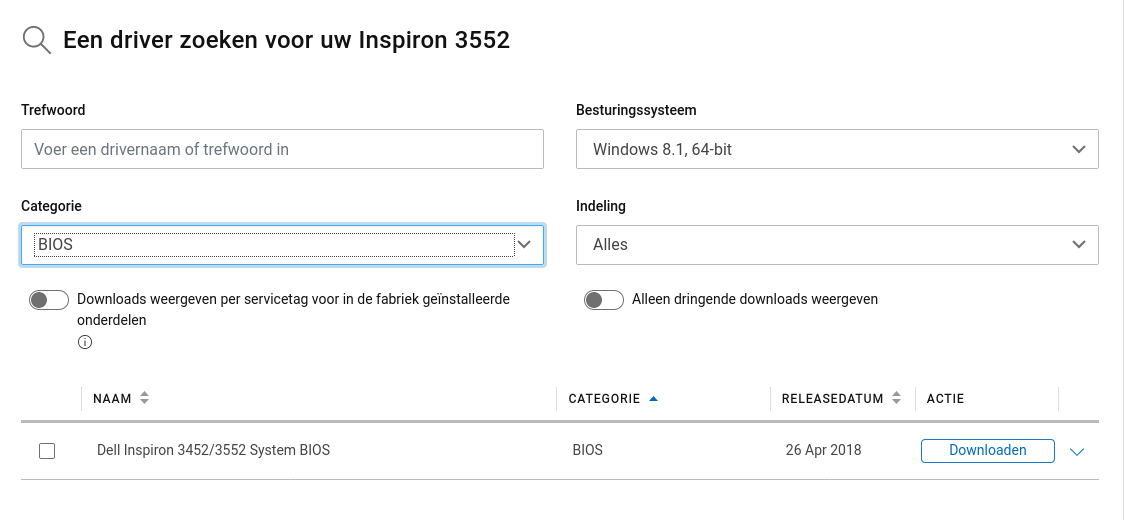Image resolution: width=1125 pixels, height=520 pixels.
Task: Click the blue CATEGORIE sort arrow
Action: (x=653, y=399)
